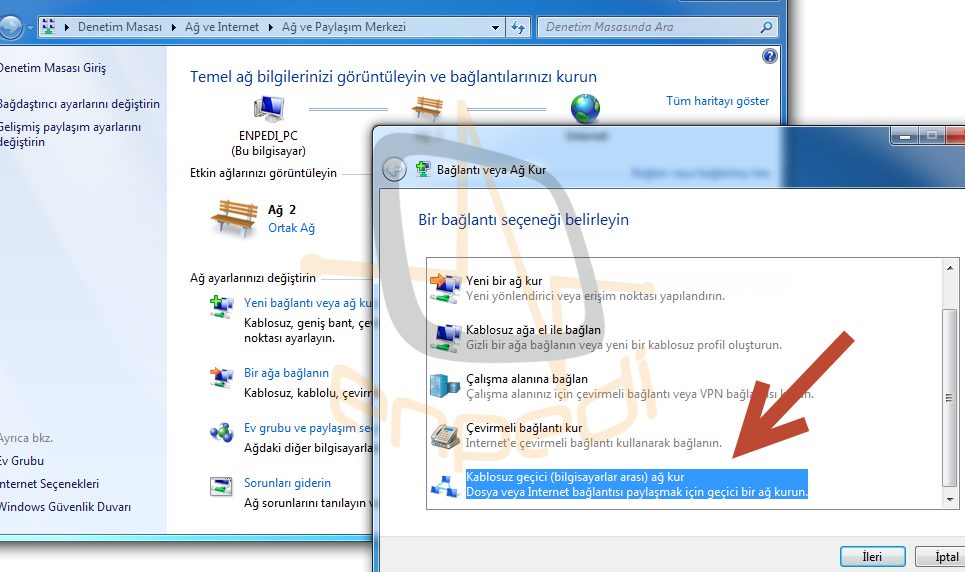
Task: Click the Ev grubu ve paylaşım icon
Action: (222, 432)
